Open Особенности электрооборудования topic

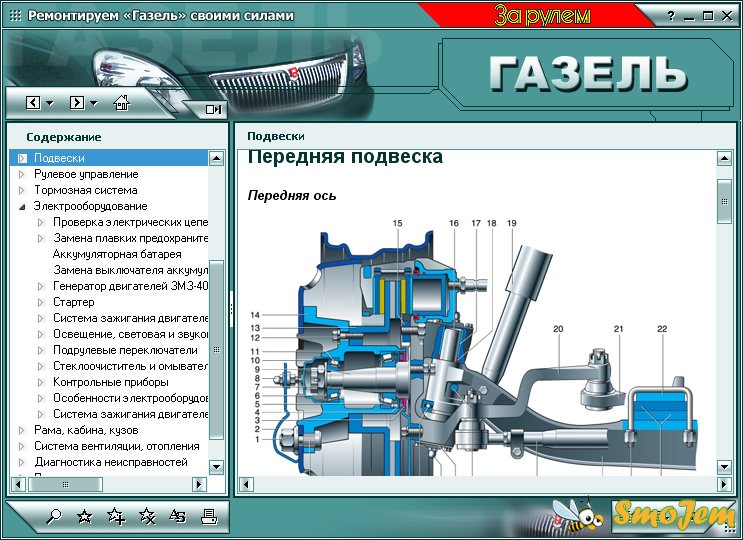pyautogui.click(x=130, y=398)
